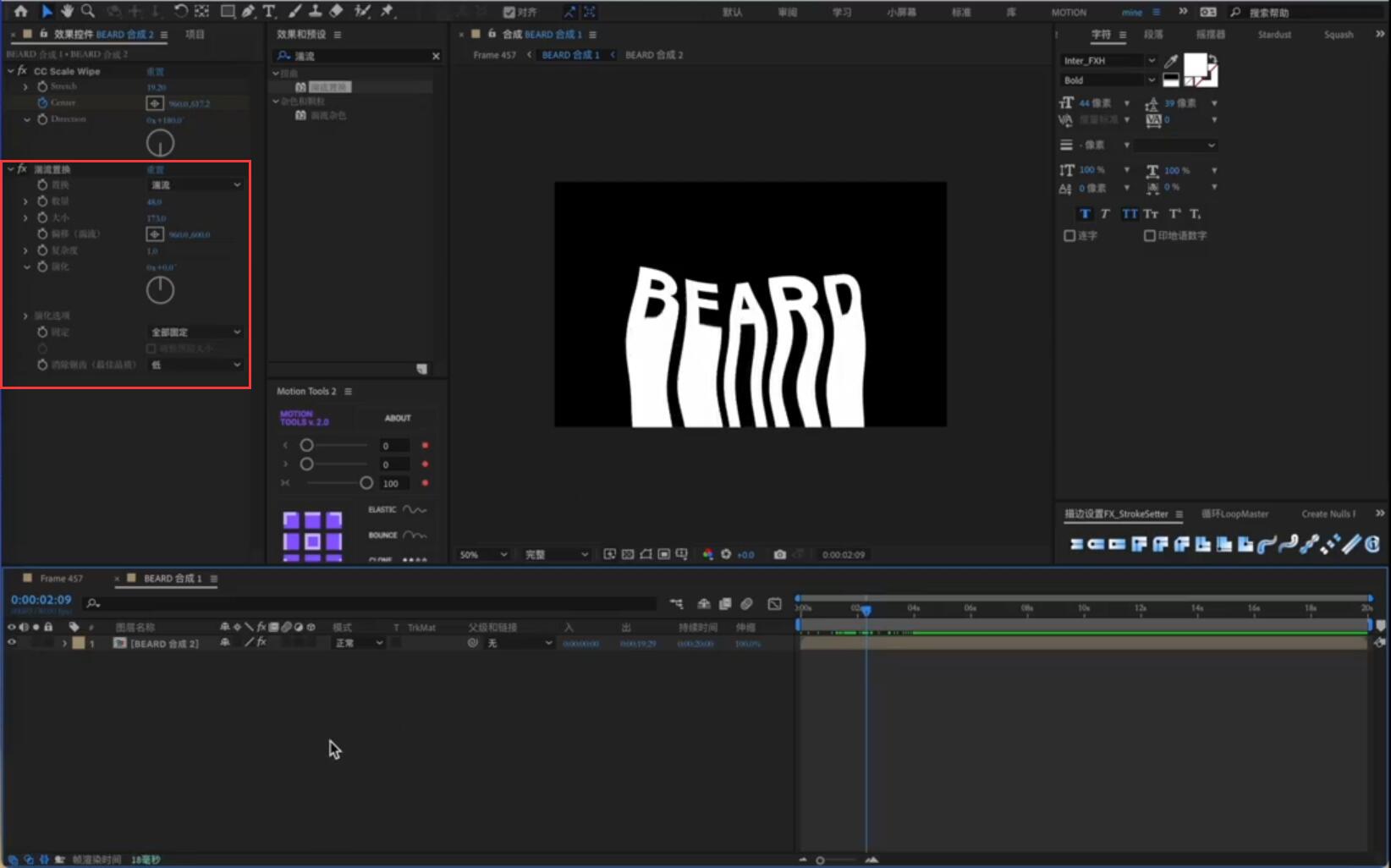Expand the BEARD 合成 2 layer twirl arrow
1391x868 pixels.
click(64, 644)
